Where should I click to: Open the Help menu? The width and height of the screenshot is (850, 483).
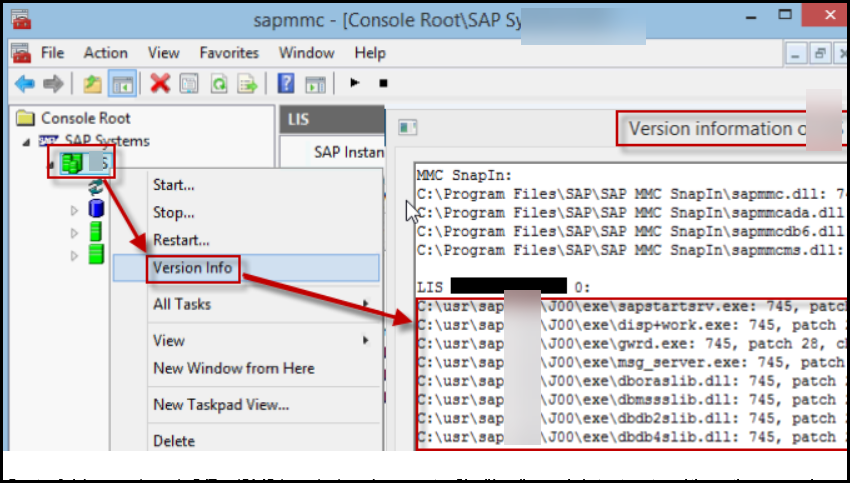(x=370, y=53)
